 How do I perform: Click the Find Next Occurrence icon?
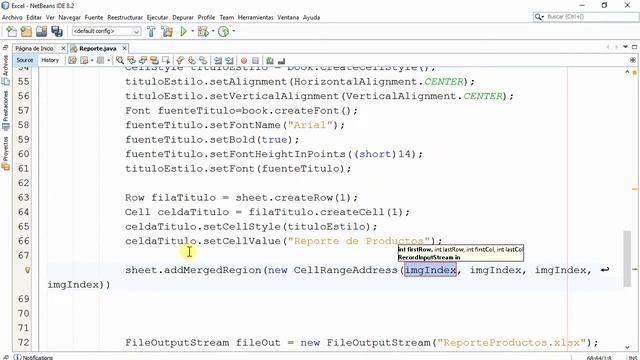142,60
